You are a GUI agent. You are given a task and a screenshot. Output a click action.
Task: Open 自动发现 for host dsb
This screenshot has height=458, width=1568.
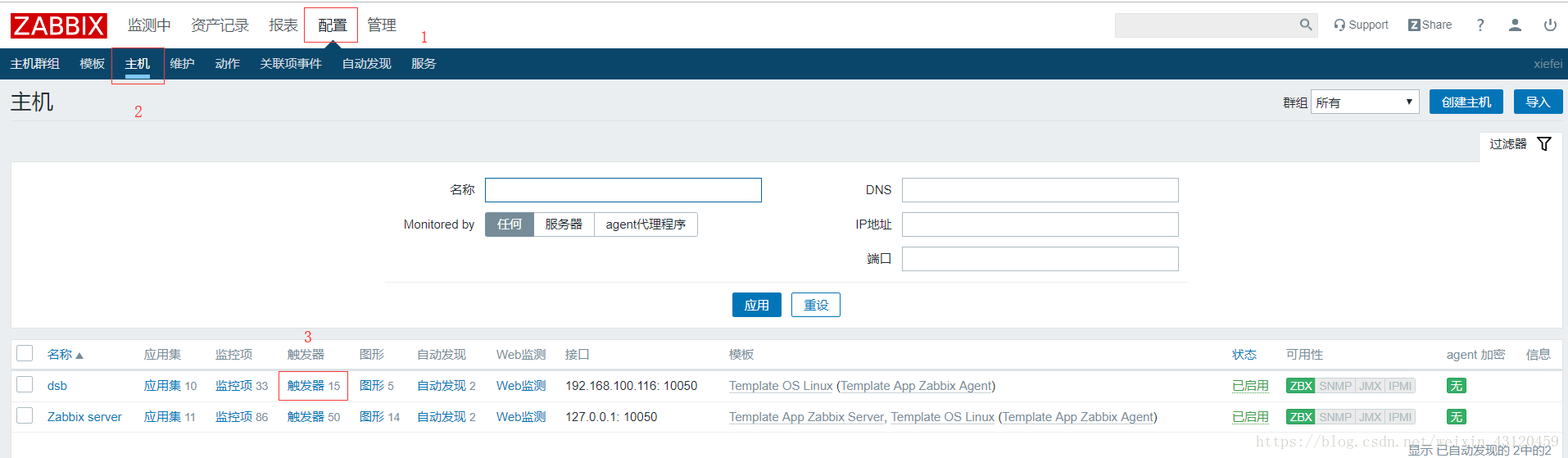(x=442, y=386)
